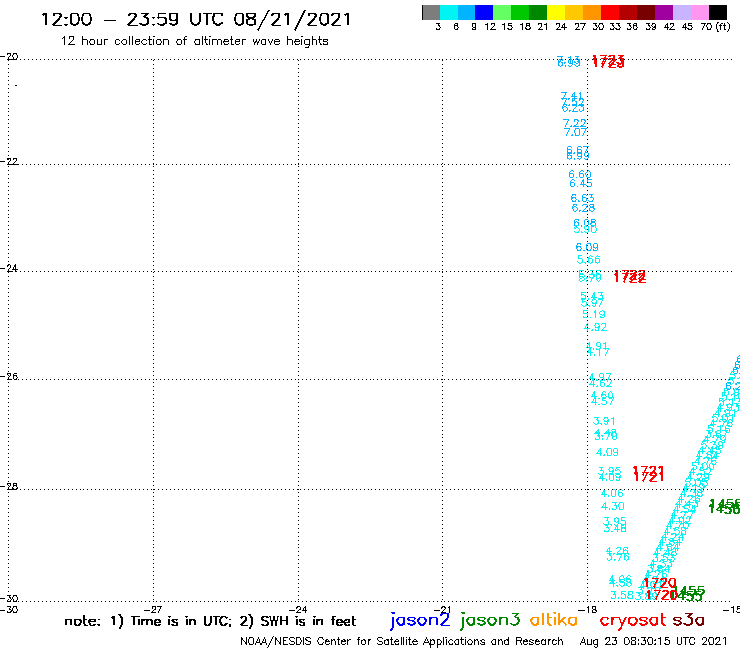
Task: Click wave height value 7.41
Action: (x=572, y=96)
